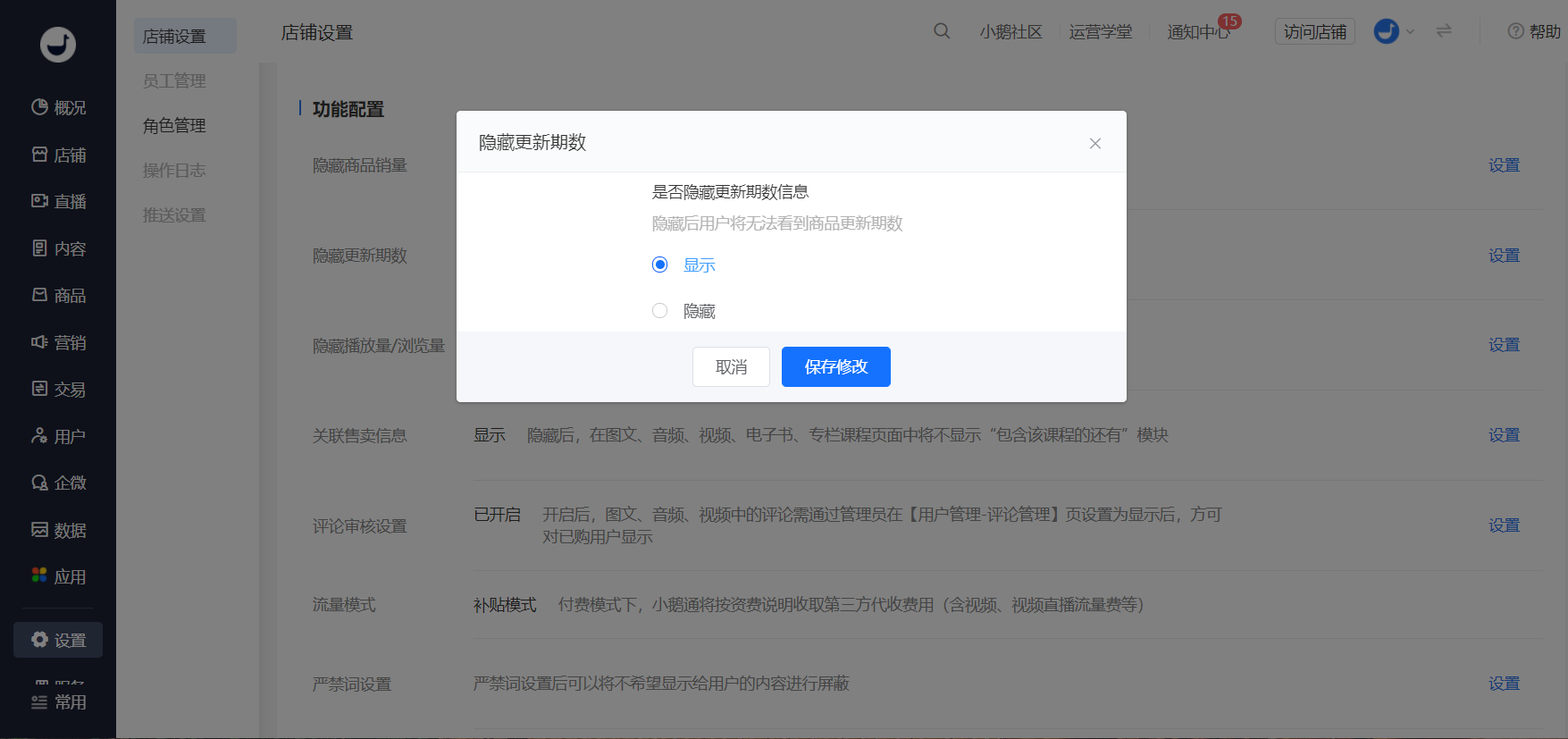1568x739 pixels.
Task: Close the 隐藏更新期数 dialog
Action: click(1095, 143)
